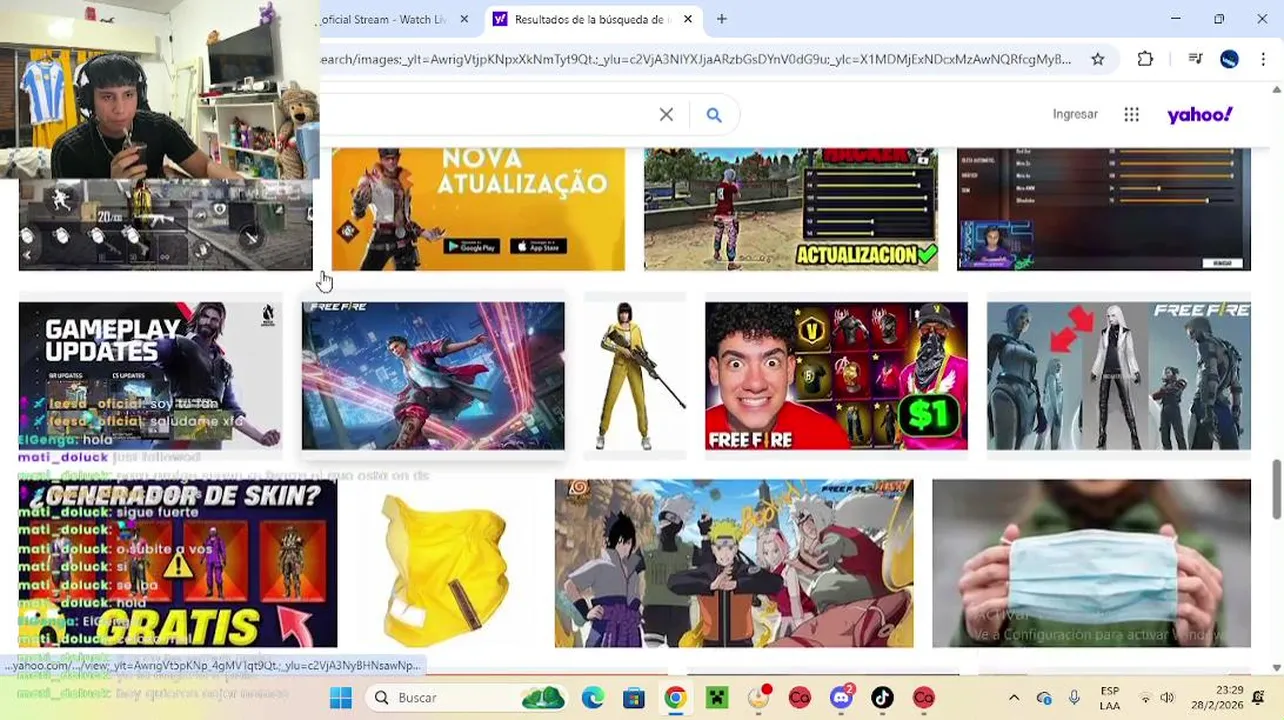Click Ingresar to sign in
Viewport: 1284px width, 720px height.
[x=1075, y=114]
